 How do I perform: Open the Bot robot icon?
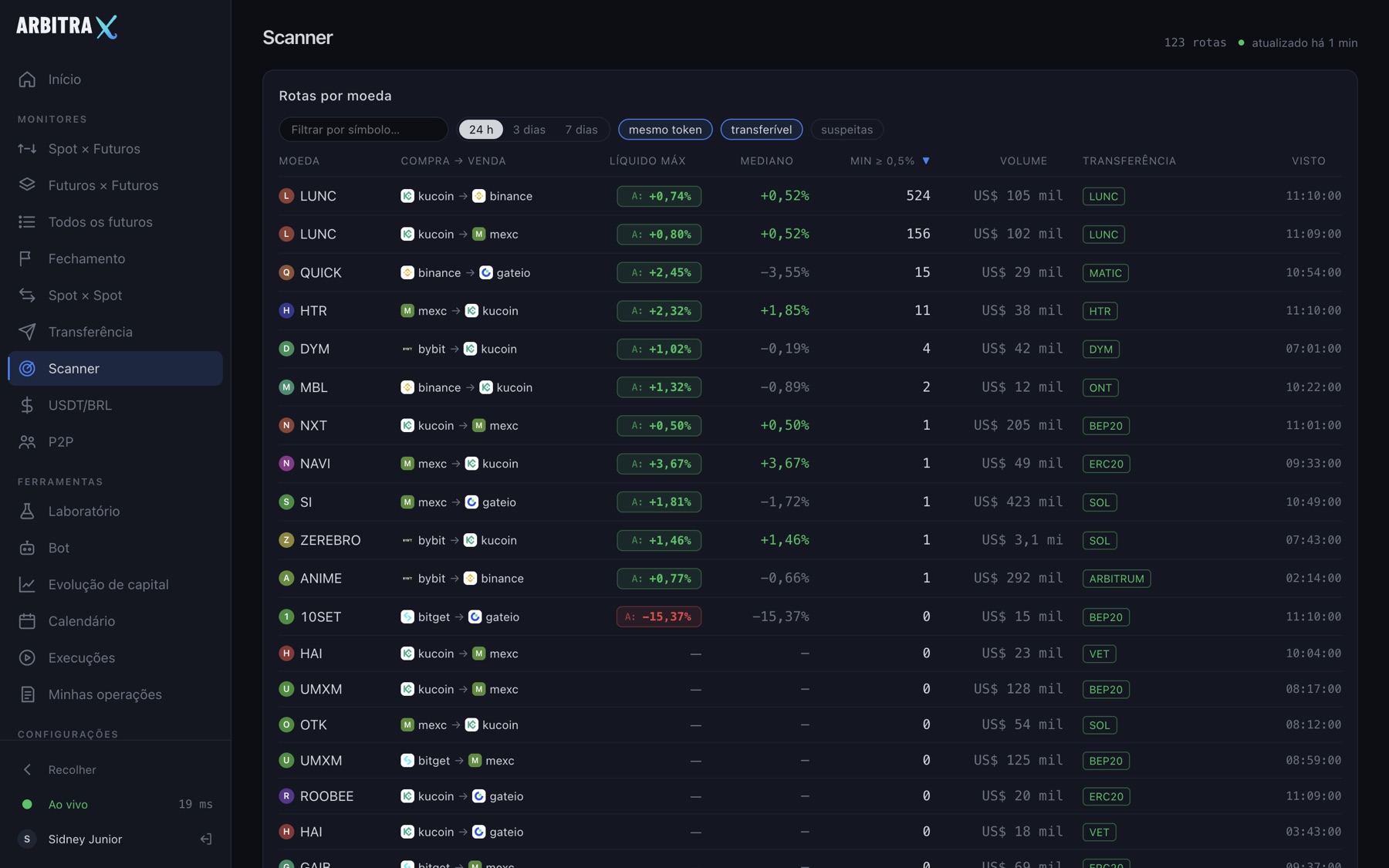click(x=27, y=548)
